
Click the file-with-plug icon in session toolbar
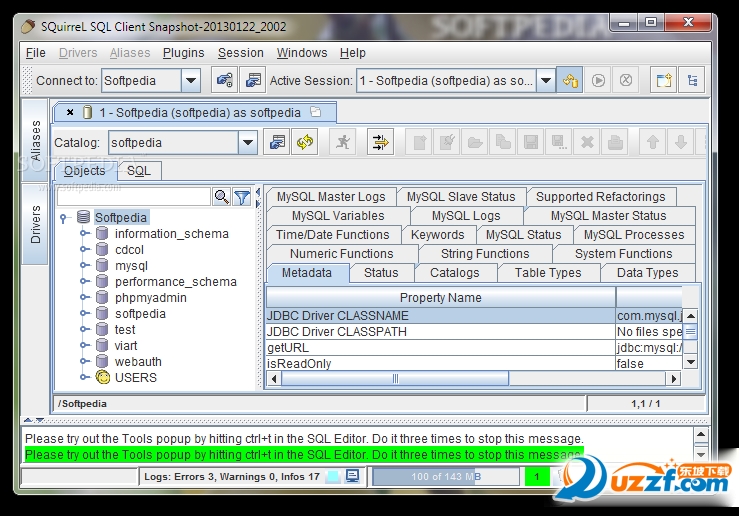tap(447, 142)
